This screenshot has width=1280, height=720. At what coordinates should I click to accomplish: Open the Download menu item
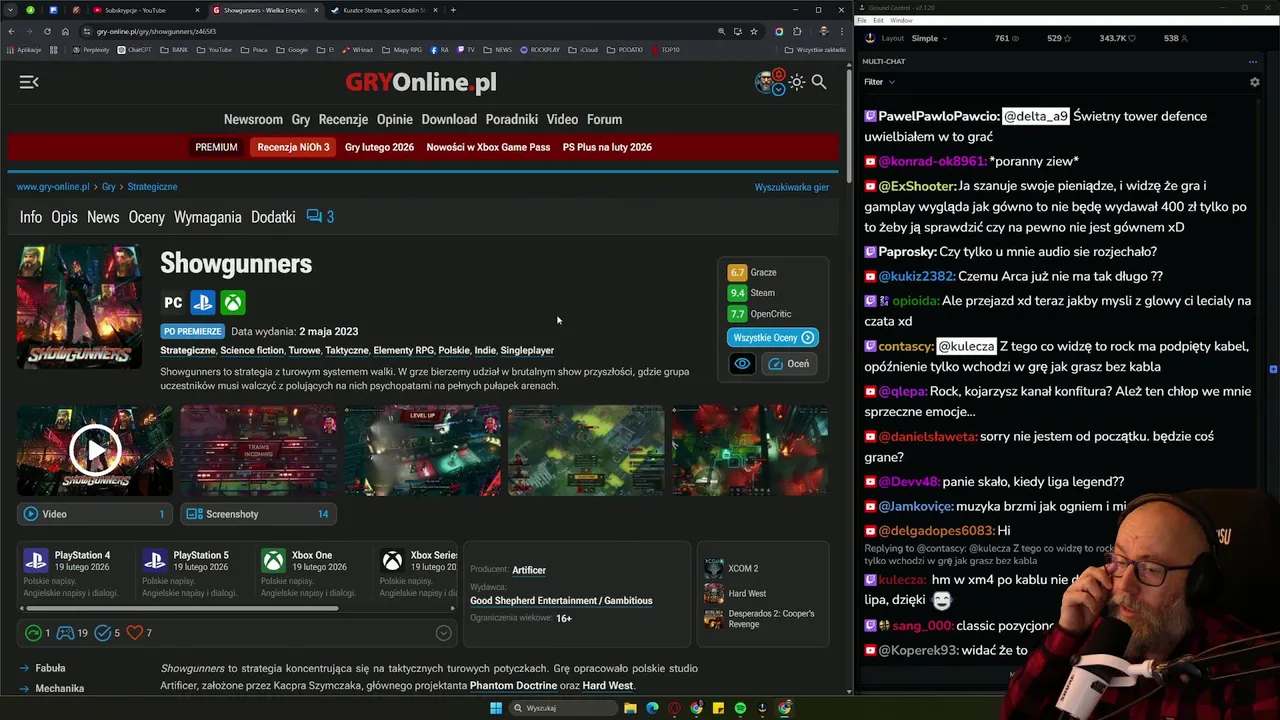[449, 119]
